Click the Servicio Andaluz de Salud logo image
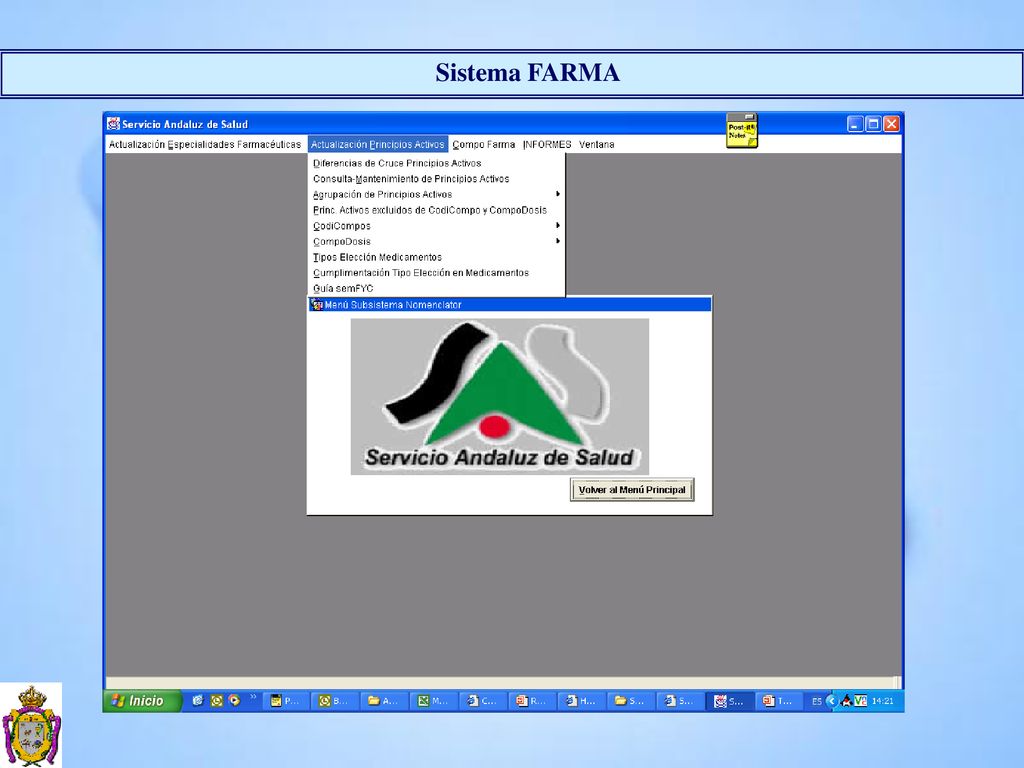1024x768 pixels. click(x=500, y=396)
